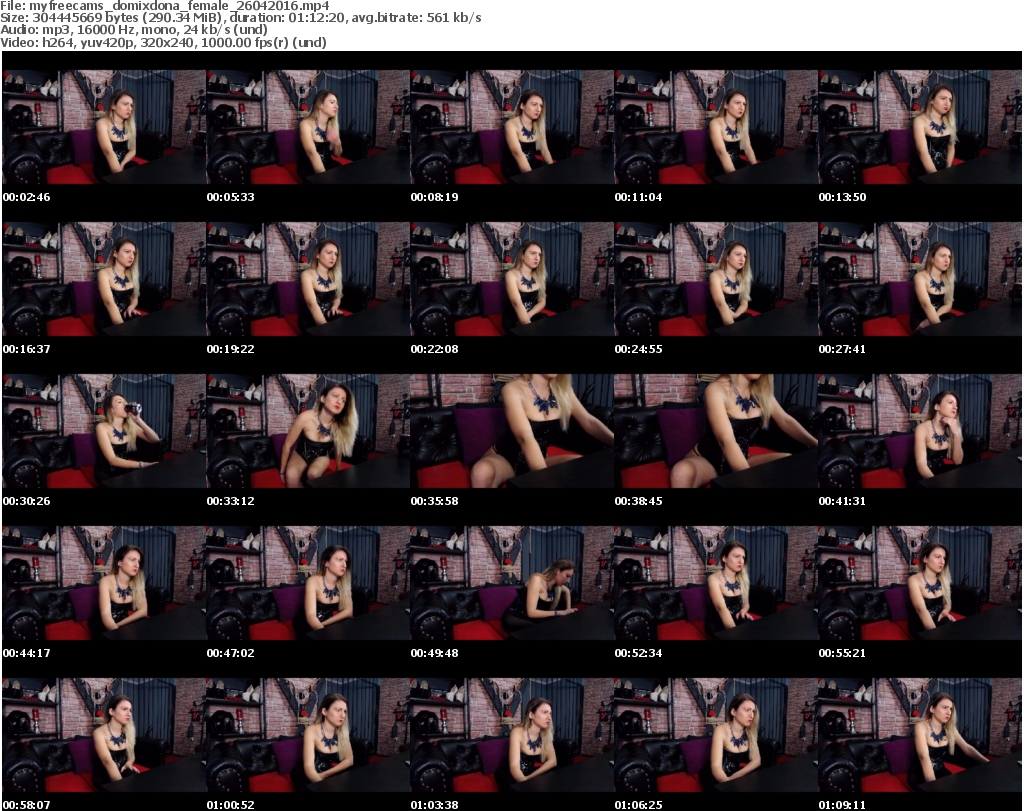Screen dimensions: 1024x811
Task: Click the thumbnail frame timestamped 01:06:25
Action: (716, 735)
